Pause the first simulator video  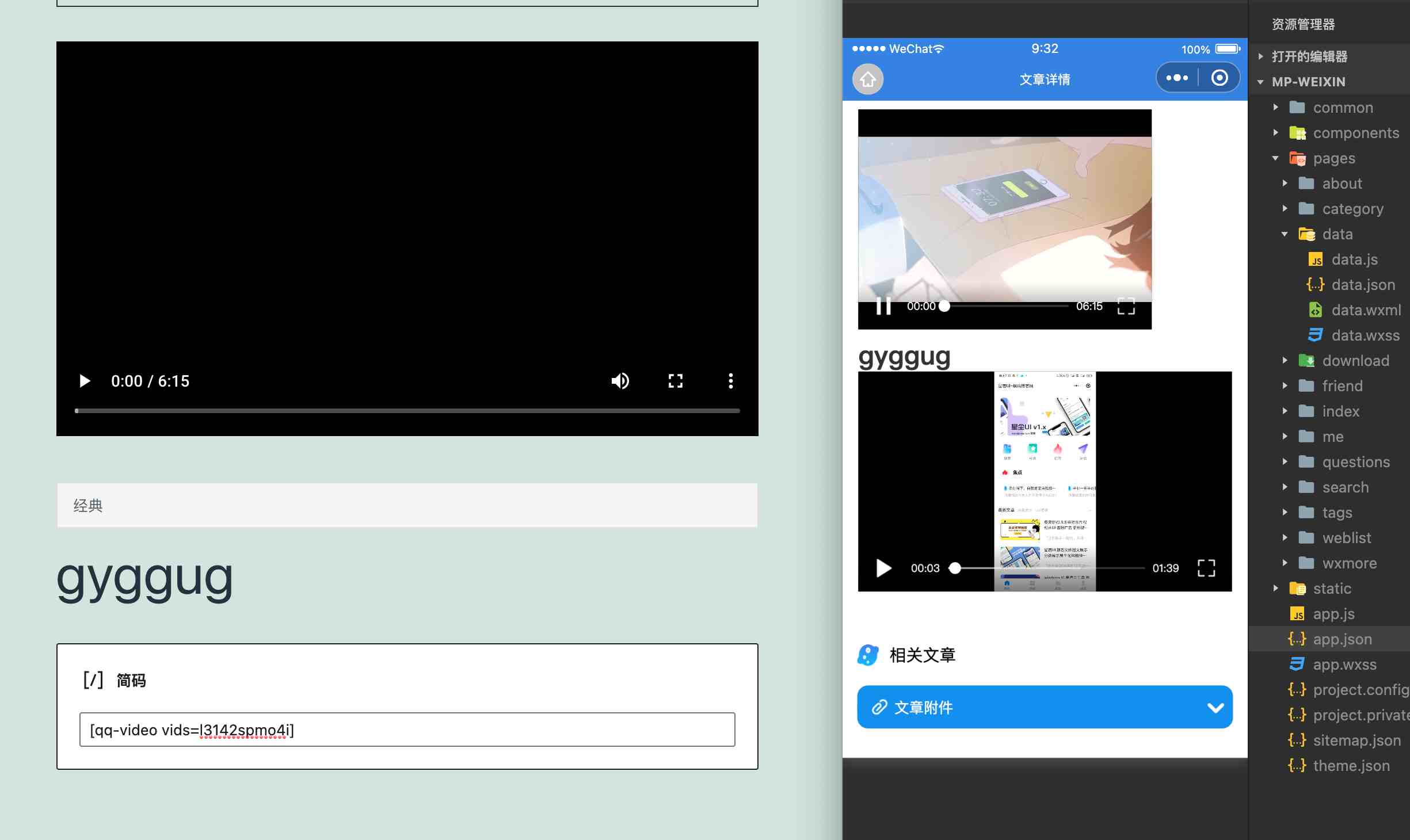883,306
